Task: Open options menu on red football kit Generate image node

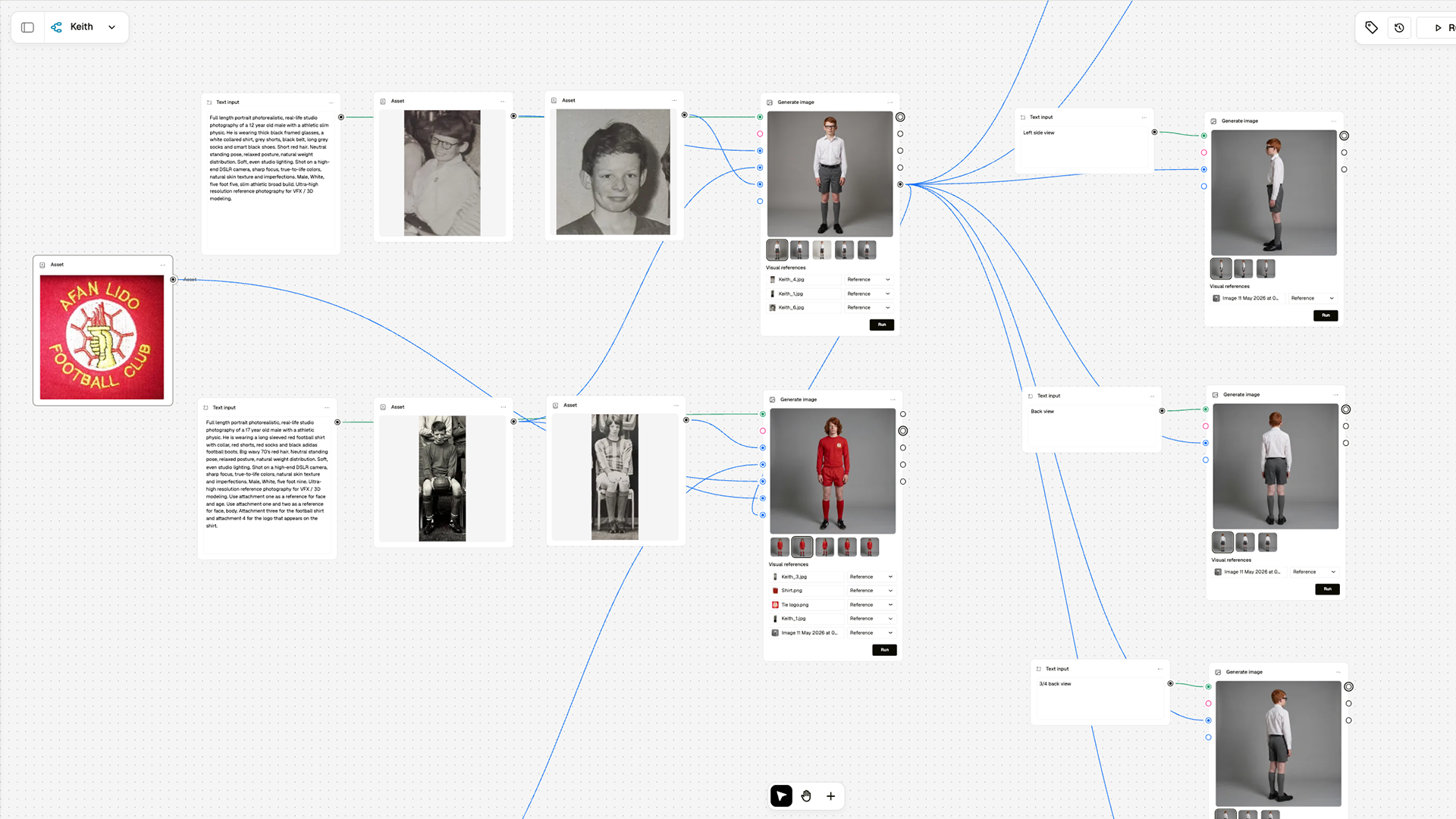Action: click(x=893, y=400)
